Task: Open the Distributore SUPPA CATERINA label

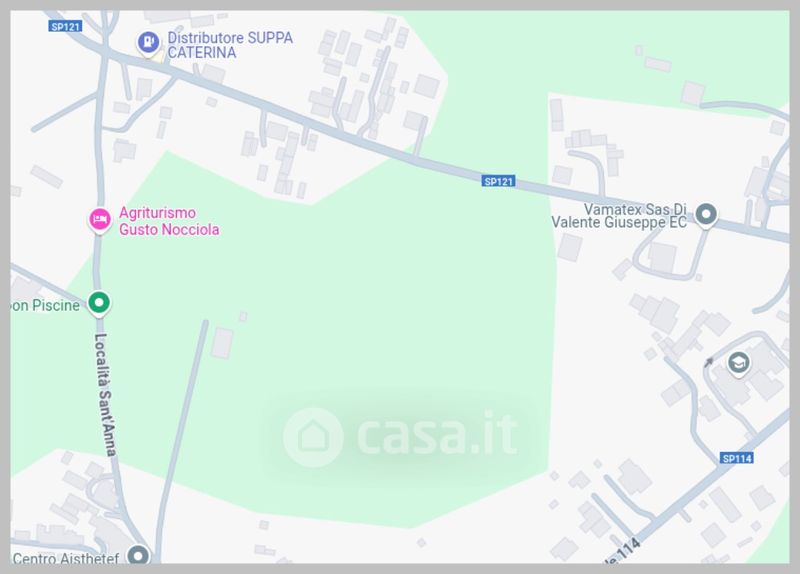Action: point(230,45)
